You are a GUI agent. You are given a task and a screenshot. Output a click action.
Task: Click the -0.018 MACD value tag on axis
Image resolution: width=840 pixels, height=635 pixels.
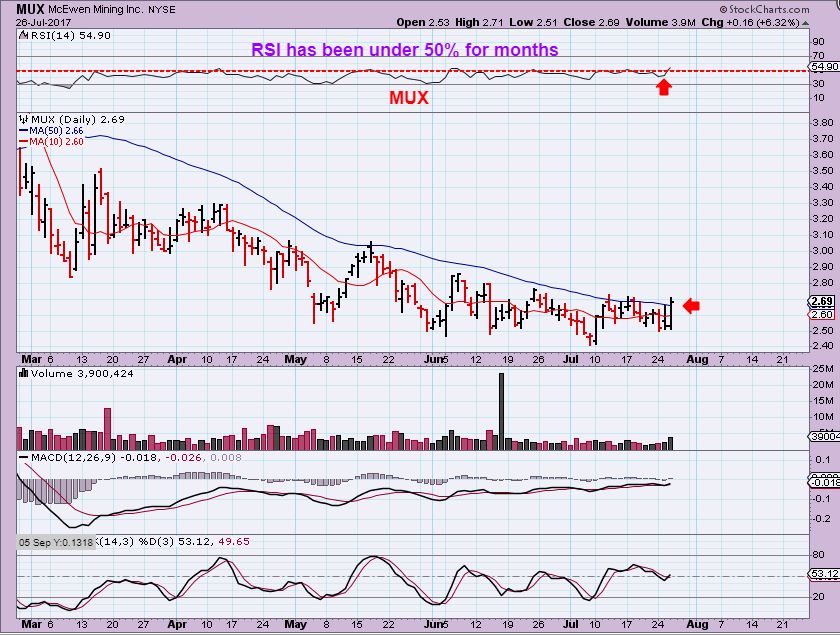click(824, 483)
